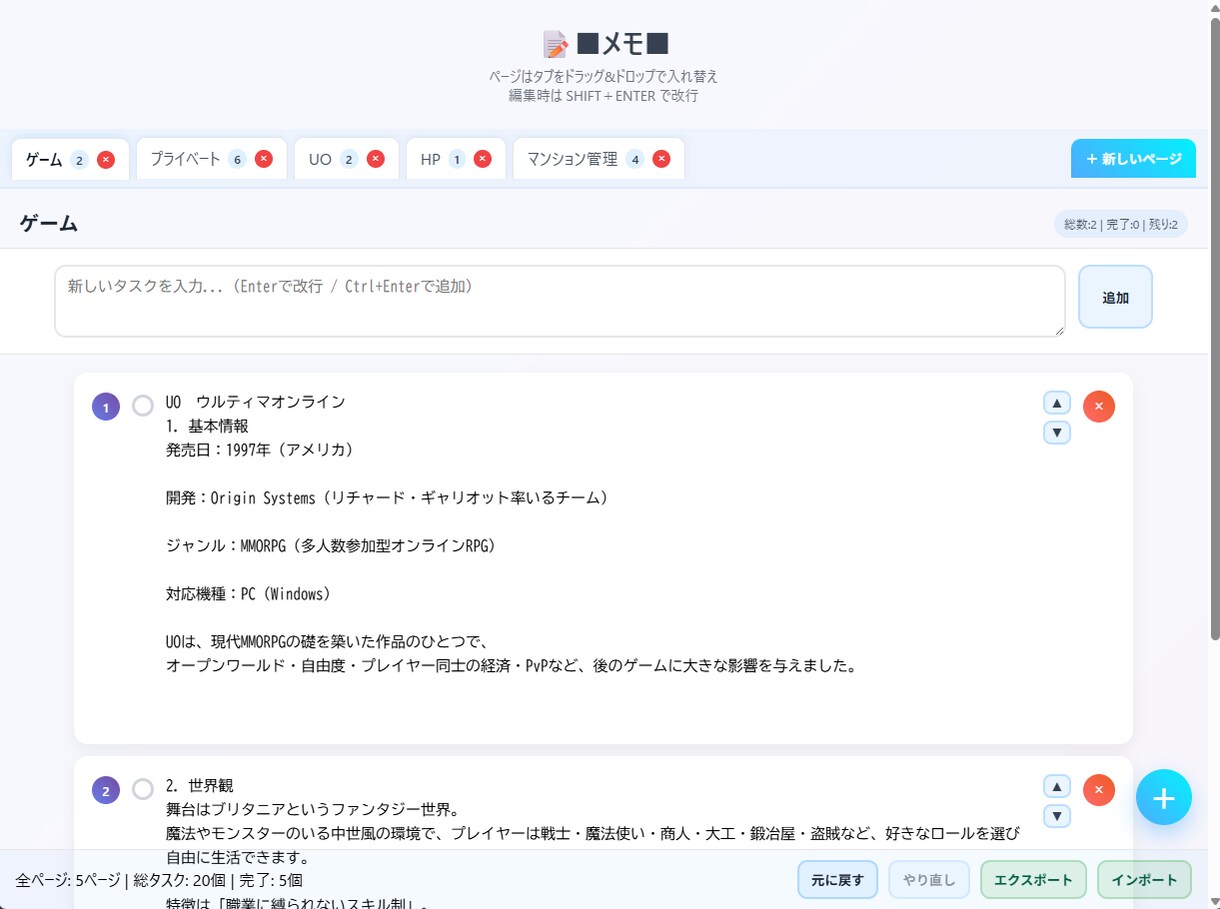Click the 1. 基本情報 line

(x=207, y=426)
